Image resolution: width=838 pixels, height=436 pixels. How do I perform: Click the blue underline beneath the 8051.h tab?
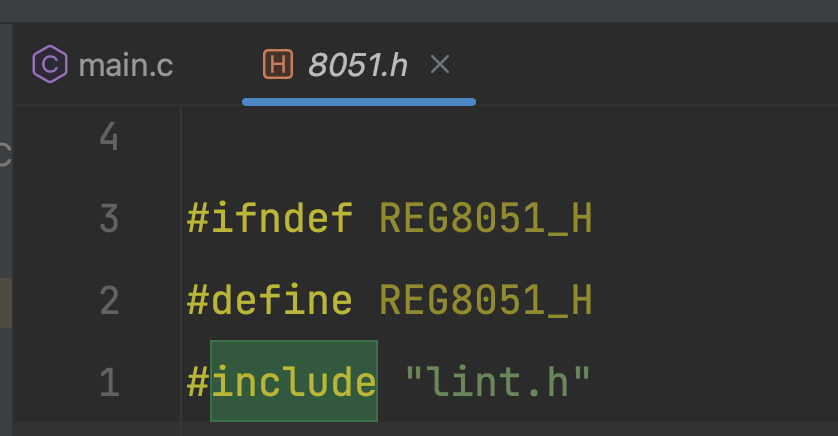tap(358, 101)
